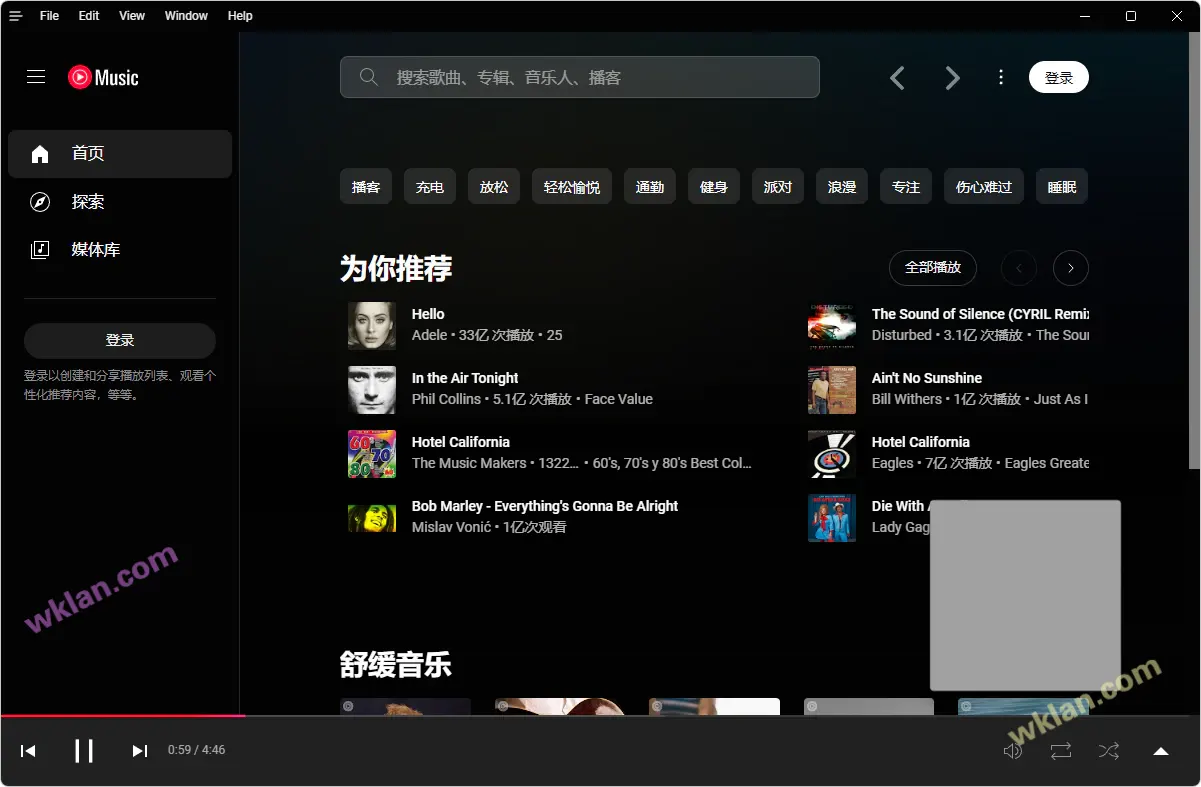1201x787 pixels.
Task: Select the 播客 podcast chip
Action: pyautogui.click(x=366, y=187)
